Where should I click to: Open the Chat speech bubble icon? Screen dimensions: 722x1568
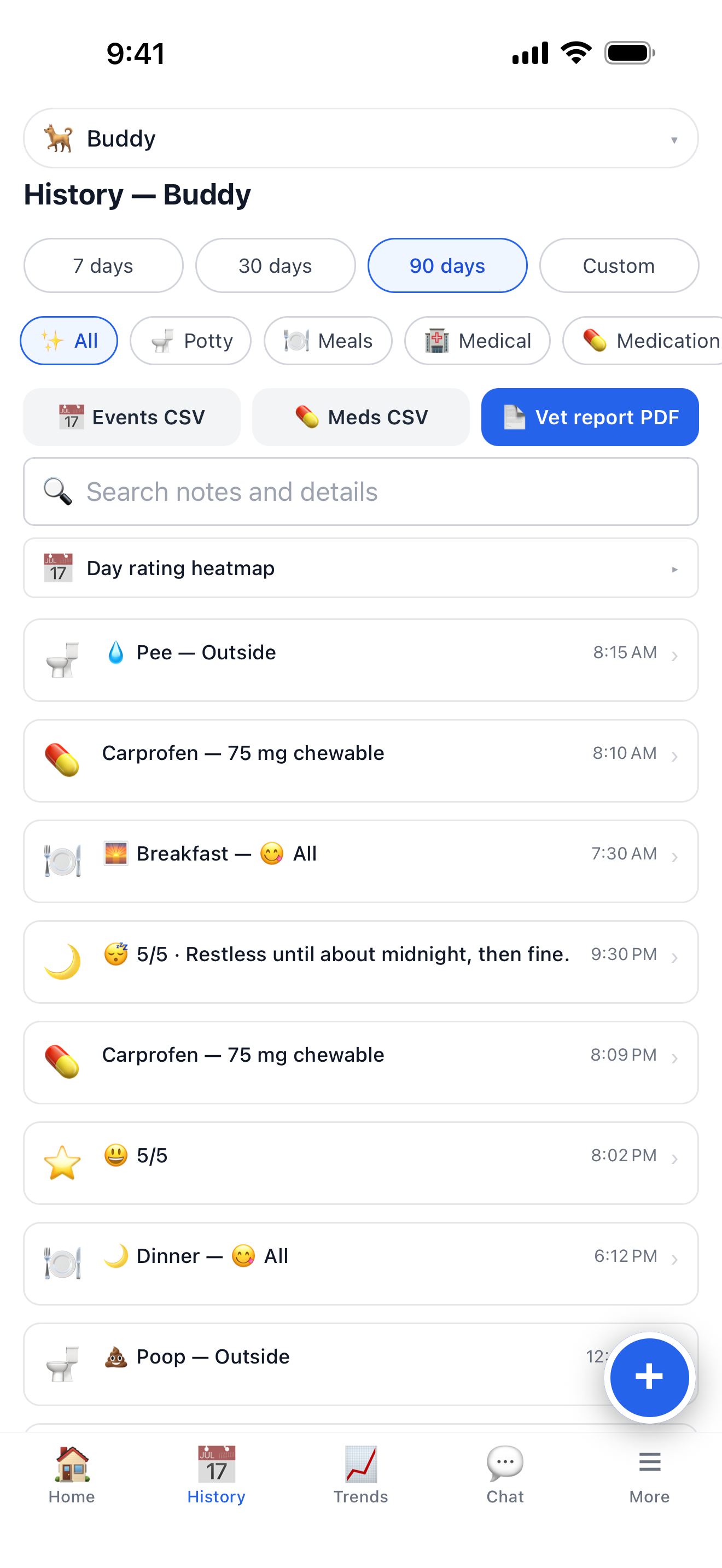[505, 1464]
